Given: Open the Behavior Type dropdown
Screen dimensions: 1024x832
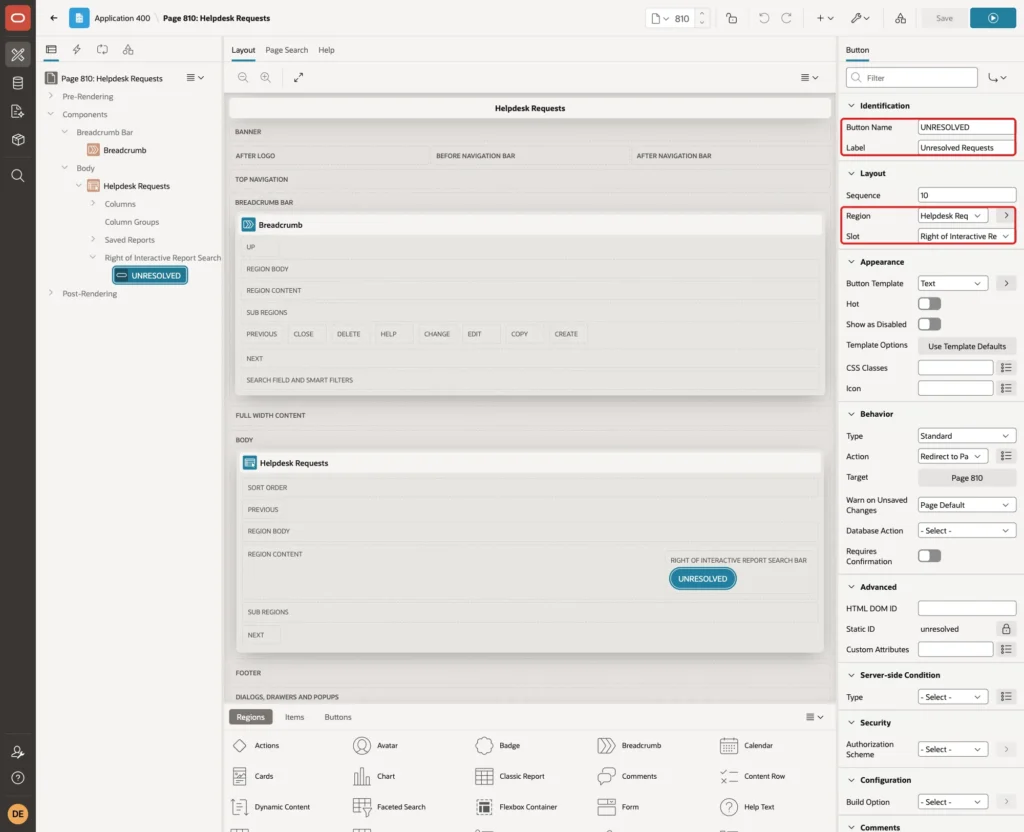Looking at the screenshot, I should pos(967,436).
